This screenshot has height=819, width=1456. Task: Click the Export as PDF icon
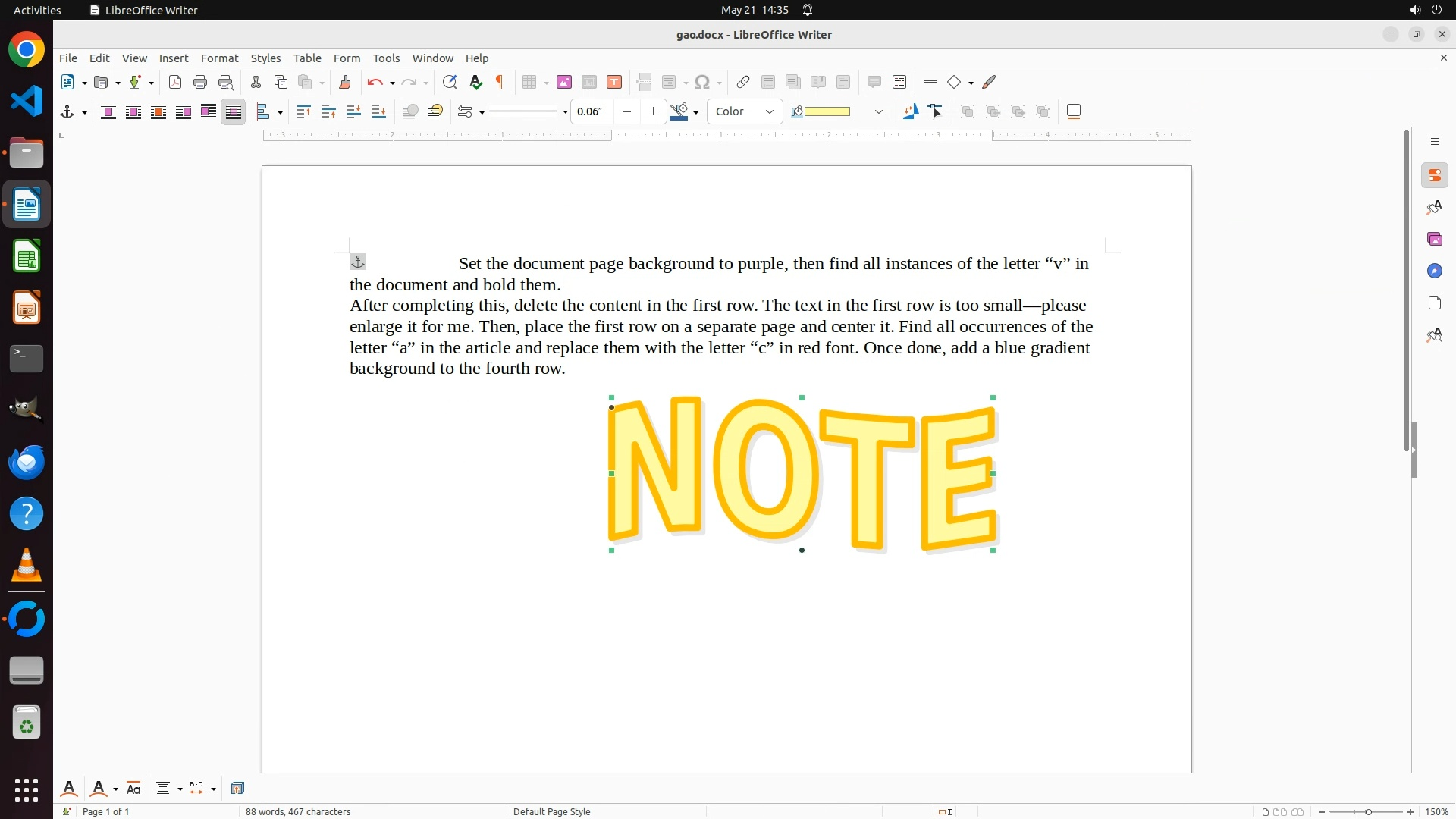(x=175, y=82)
